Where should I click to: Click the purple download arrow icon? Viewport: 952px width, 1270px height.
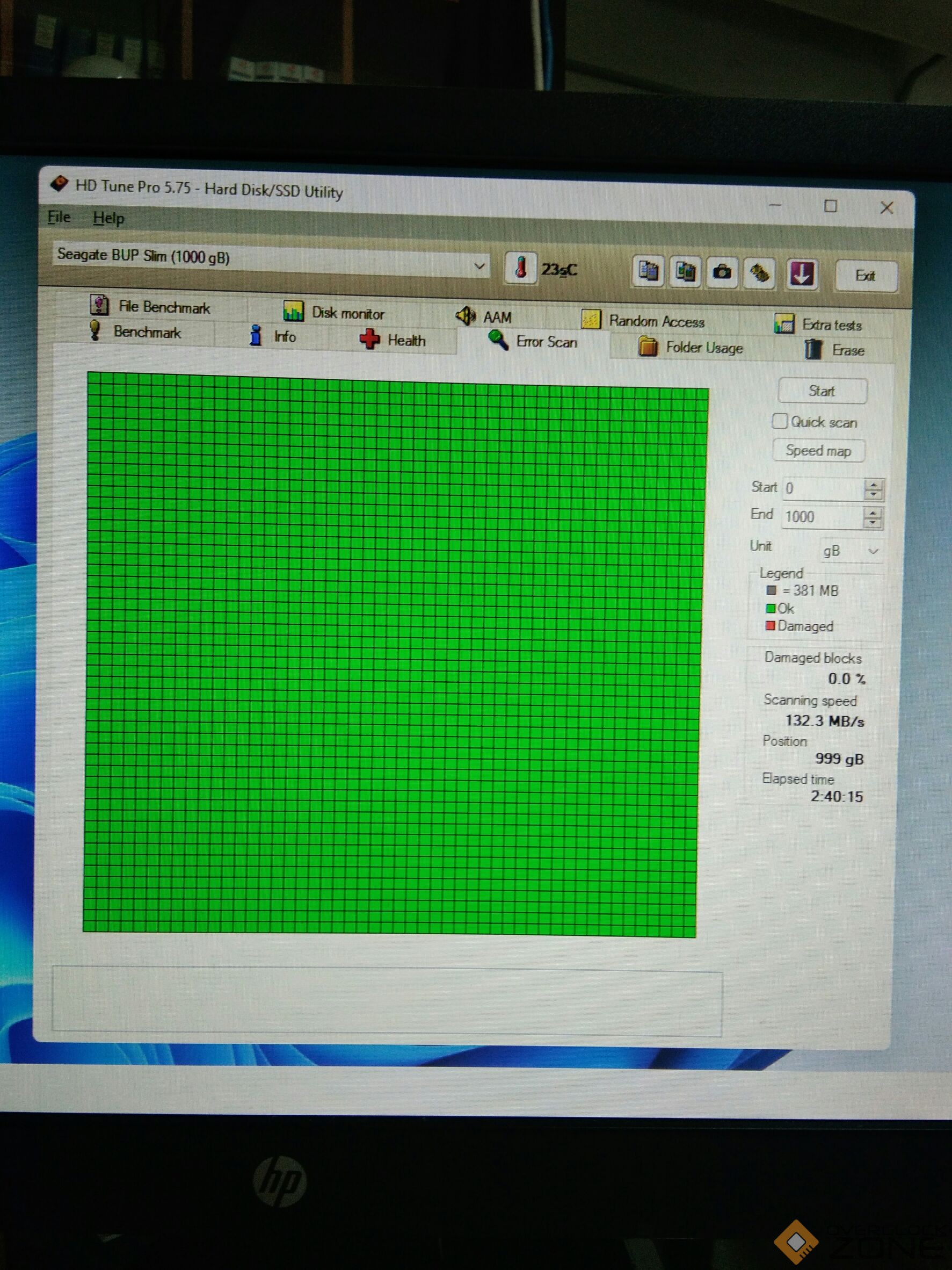pyautogui.click(x=801, y=274)
